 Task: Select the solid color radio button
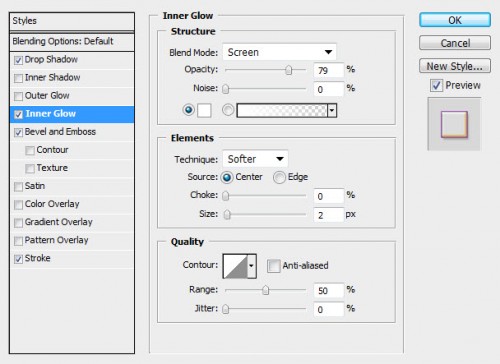coord(188,110)
